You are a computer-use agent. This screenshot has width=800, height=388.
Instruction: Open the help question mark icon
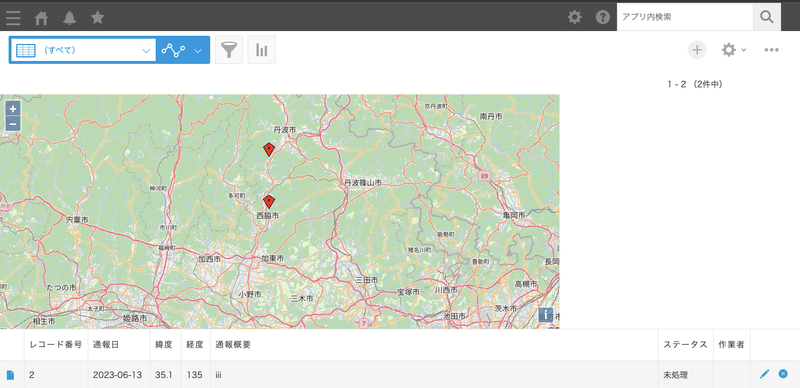(603, 17)
